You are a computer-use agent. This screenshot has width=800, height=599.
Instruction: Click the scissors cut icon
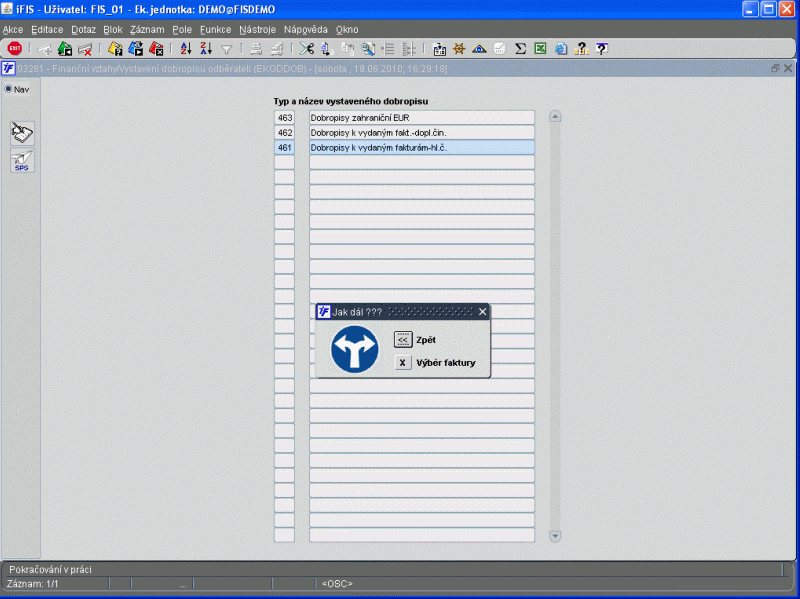[307, 48]
